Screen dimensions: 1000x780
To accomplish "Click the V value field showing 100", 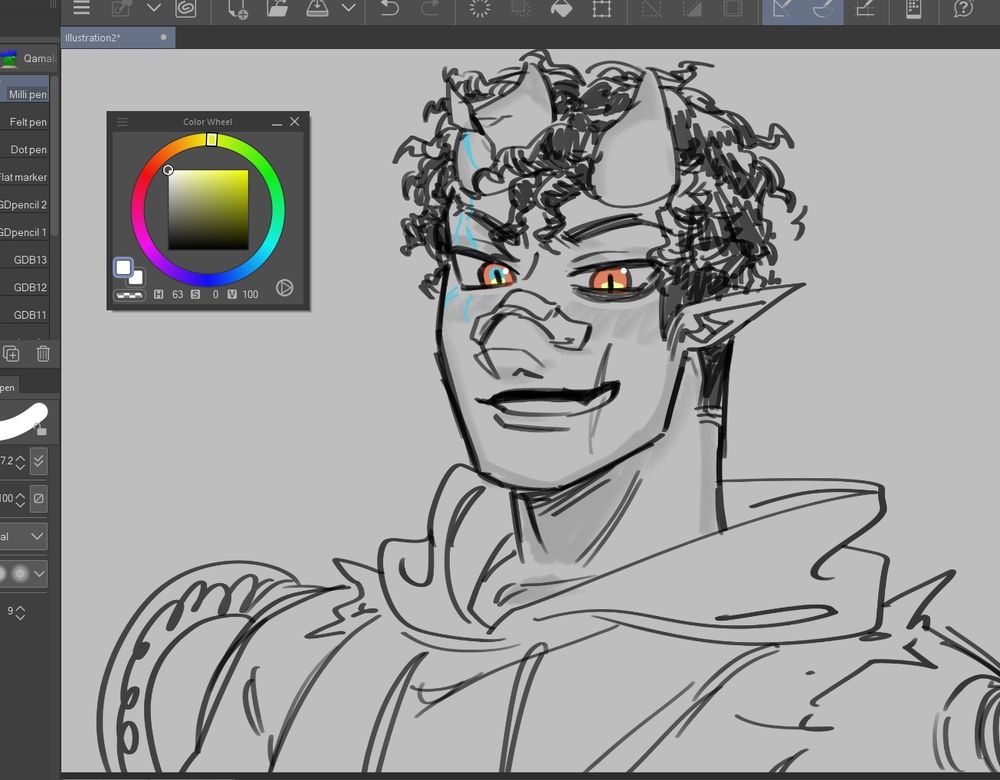I will click(250, 294).
